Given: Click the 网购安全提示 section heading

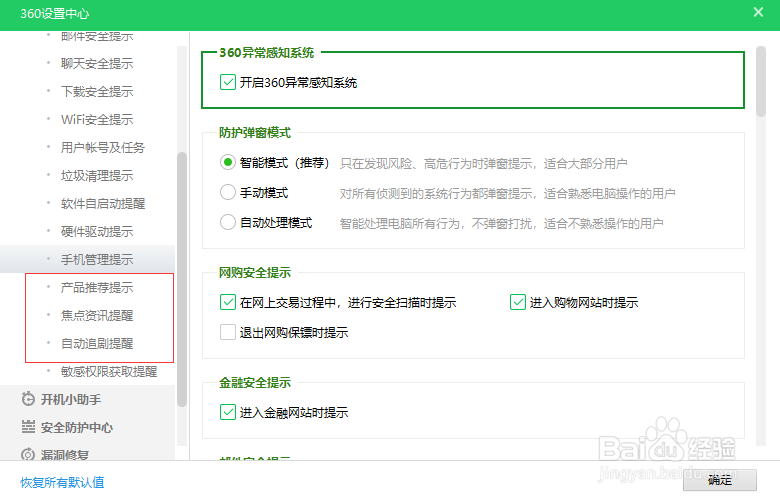Looking at the screenshot, I should coord(255,273).
